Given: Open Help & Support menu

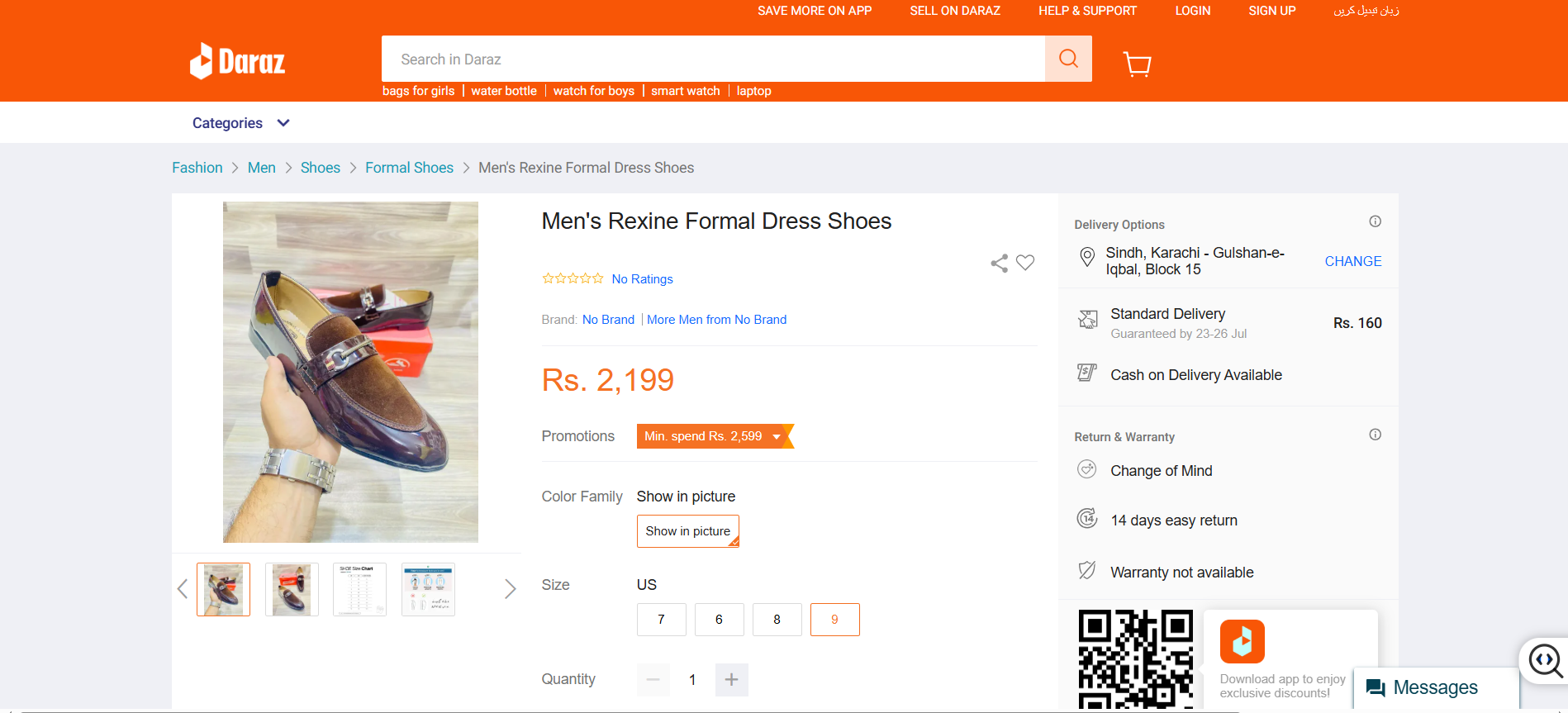Looking at the screenshot, I should click(1087, 11).
